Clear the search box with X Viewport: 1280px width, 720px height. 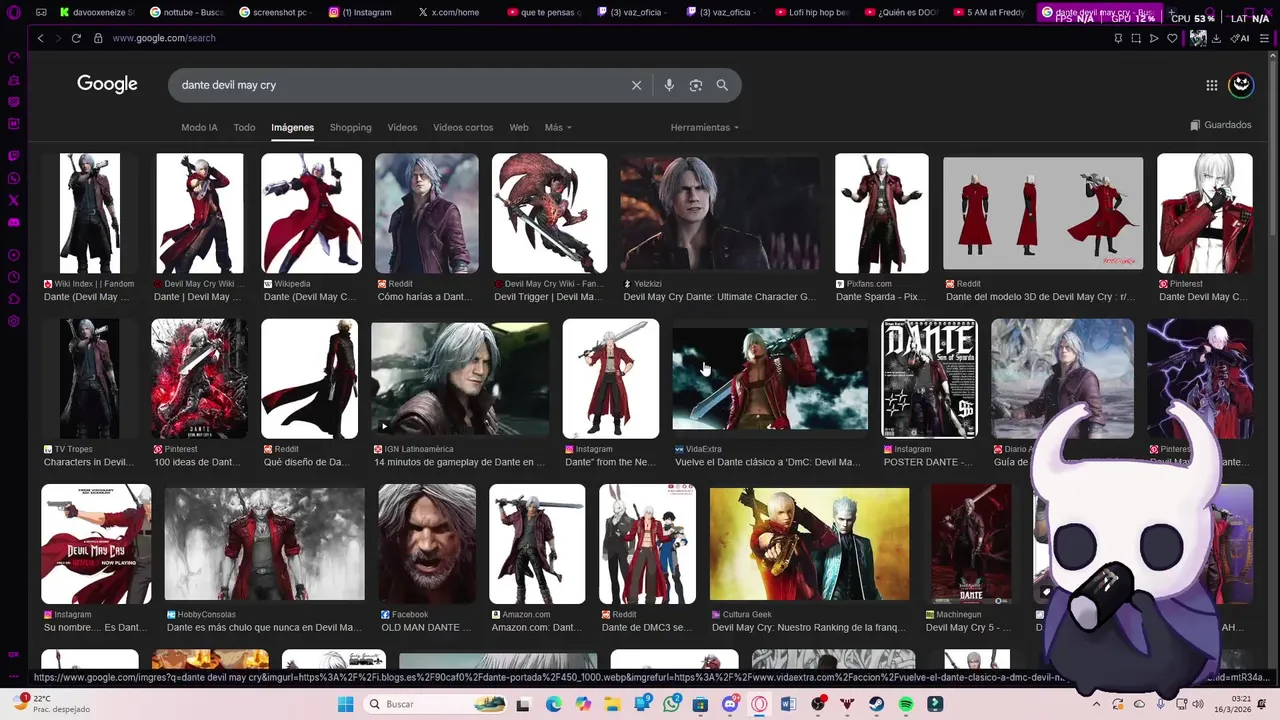(636, 85)
